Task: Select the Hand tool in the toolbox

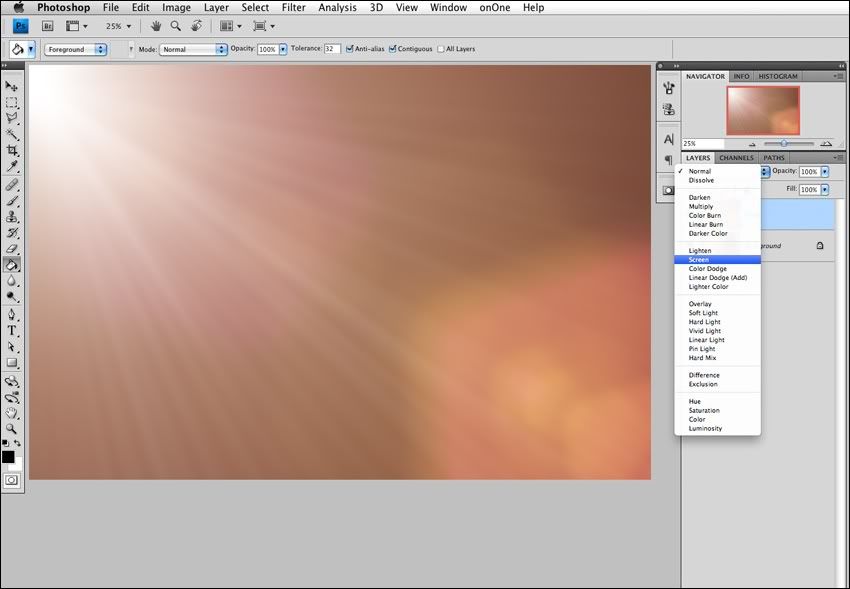Action: pyautogui.click(x=11, y=413)
